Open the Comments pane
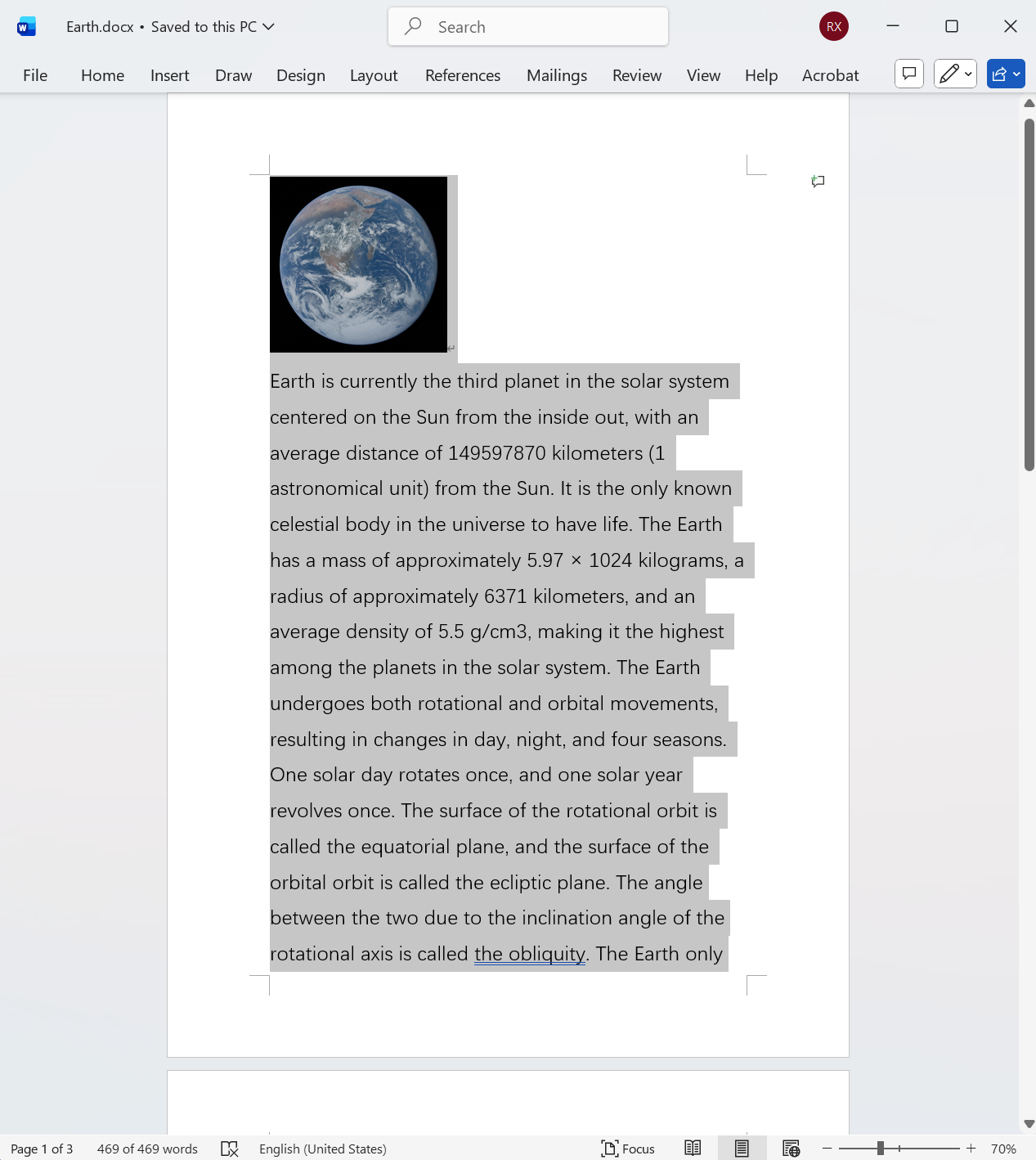The image size is (1036, 1160). coord(908,74)
